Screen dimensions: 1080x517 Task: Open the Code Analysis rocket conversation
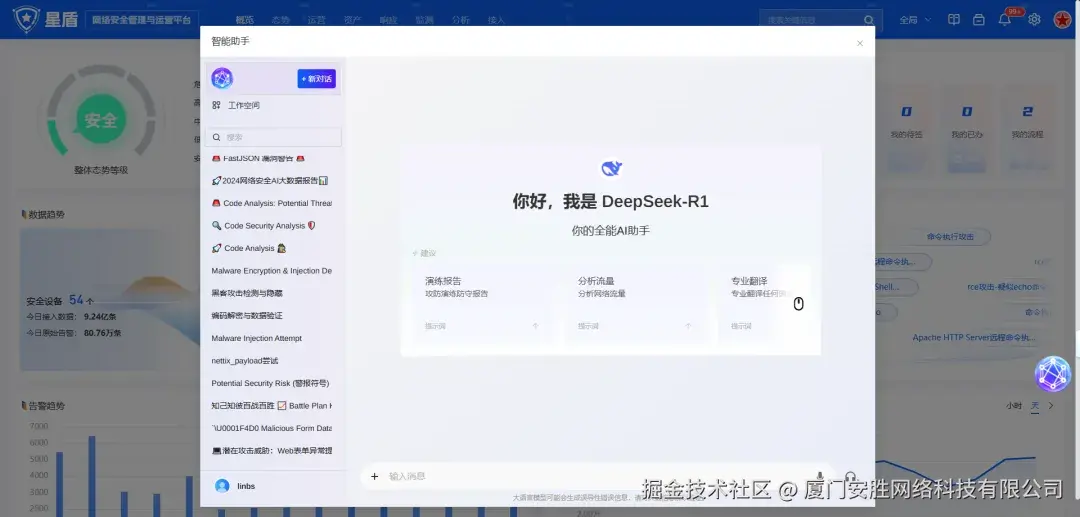click(249, 248)
